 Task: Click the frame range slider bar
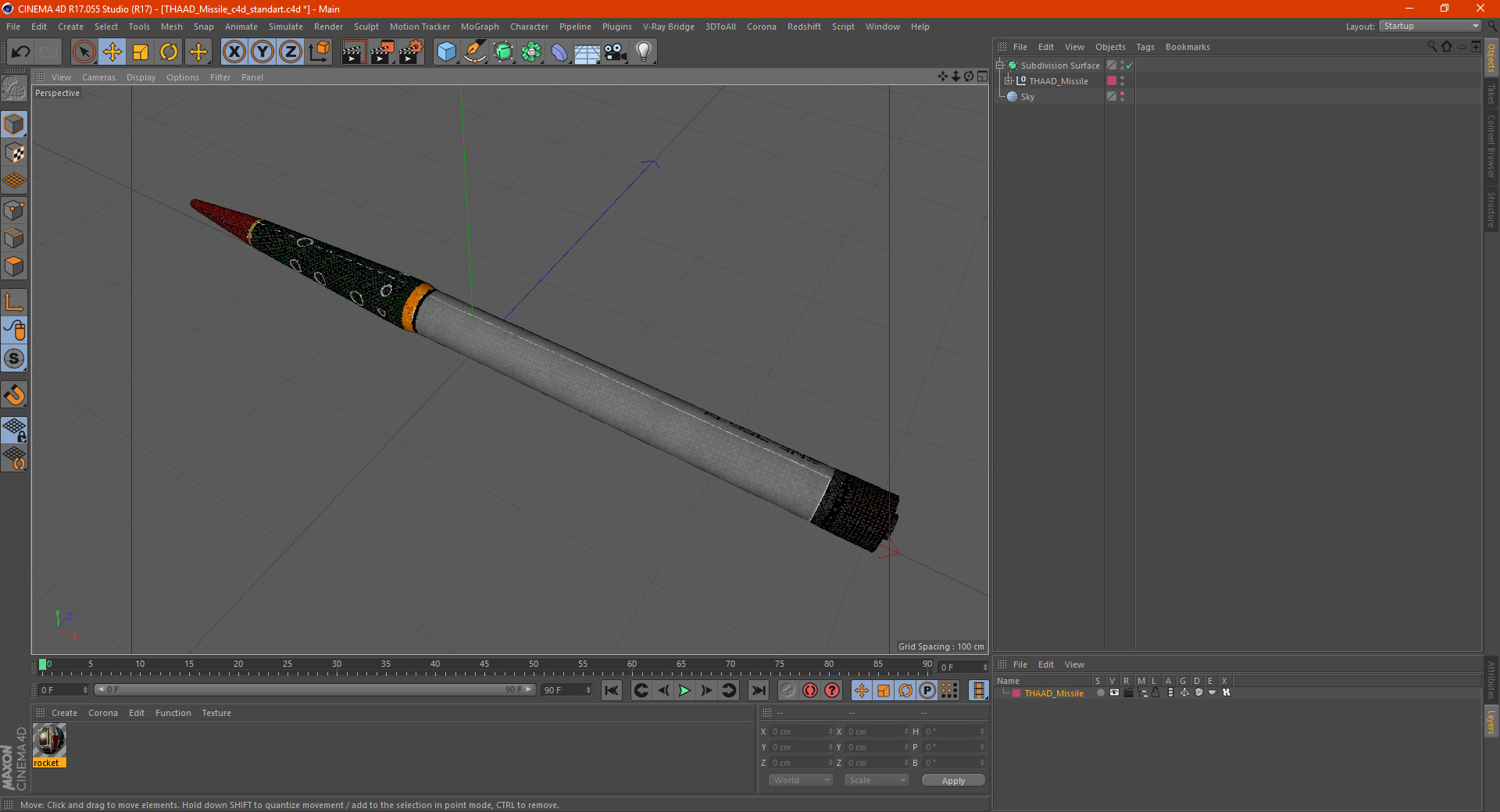tap(315, 689)
